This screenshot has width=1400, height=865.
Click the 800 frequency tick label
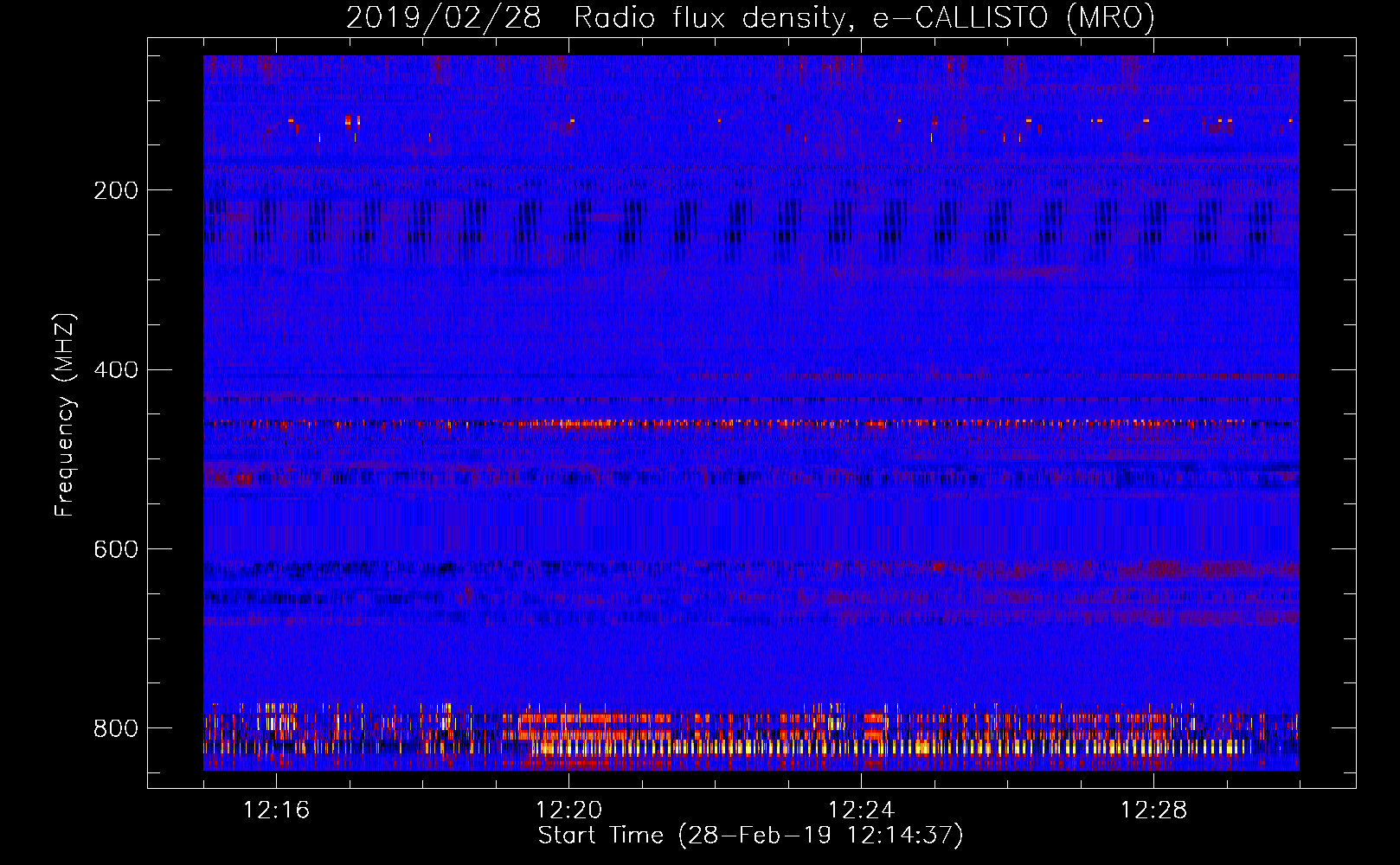coord(116,728)
